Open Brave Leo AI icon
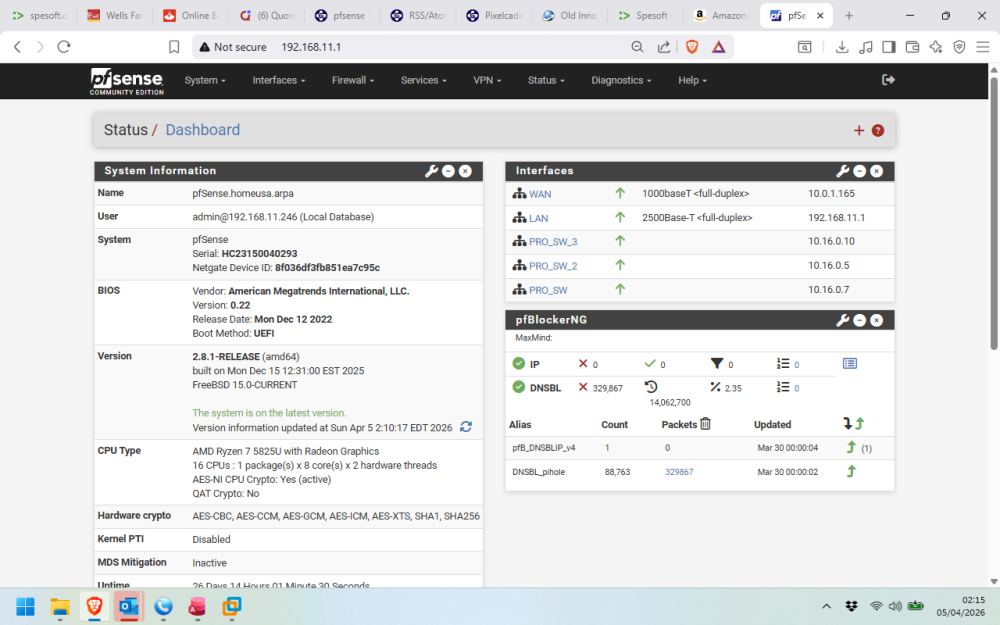Viewport: 1000px width, 625px height. tap(936, 47)
